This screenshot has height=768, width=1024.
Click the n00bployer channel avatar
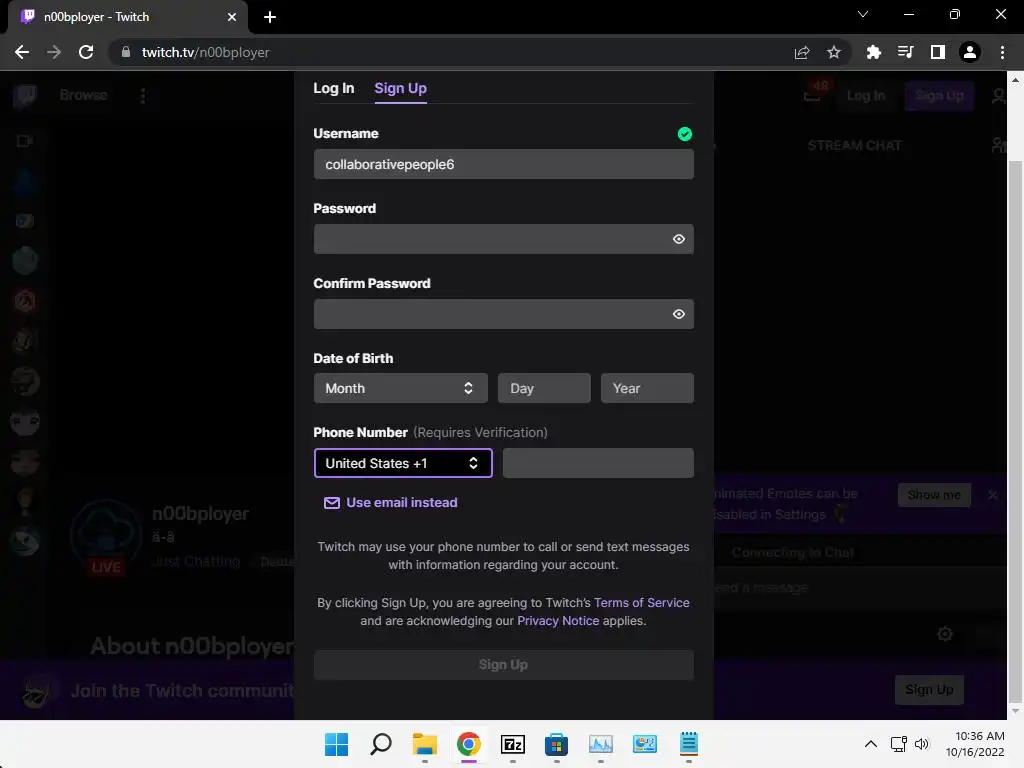click(x=106, y=536)
